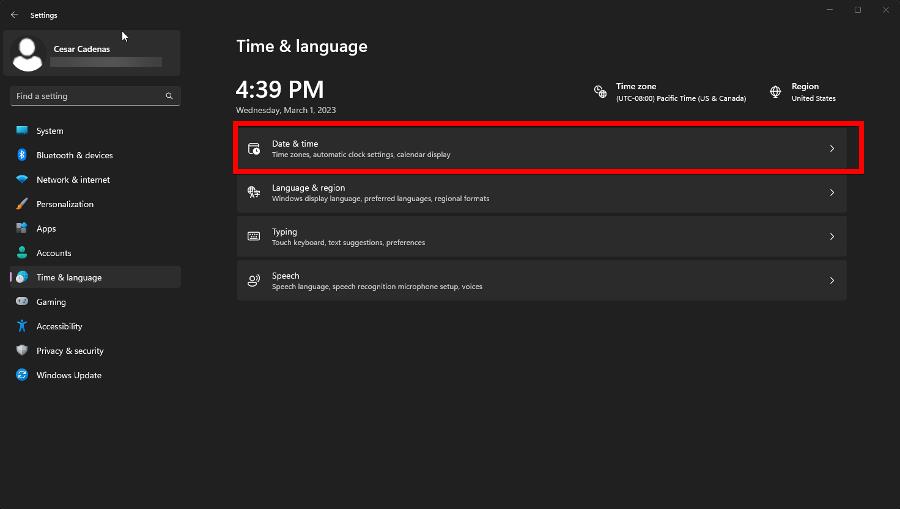Select Windows Update label

69,375
